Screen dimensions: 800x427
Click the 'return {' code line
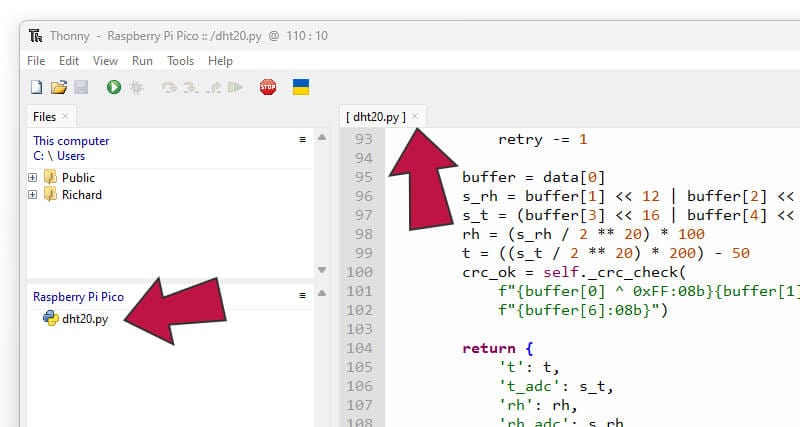(x=498, y=348)
